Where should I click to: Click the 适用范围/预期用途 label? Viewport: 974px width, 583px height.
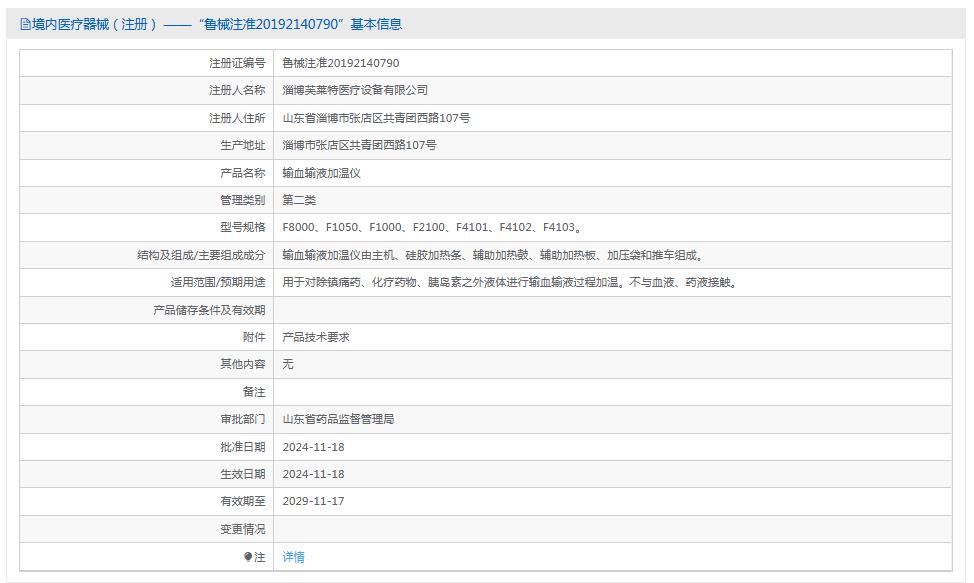217,282
